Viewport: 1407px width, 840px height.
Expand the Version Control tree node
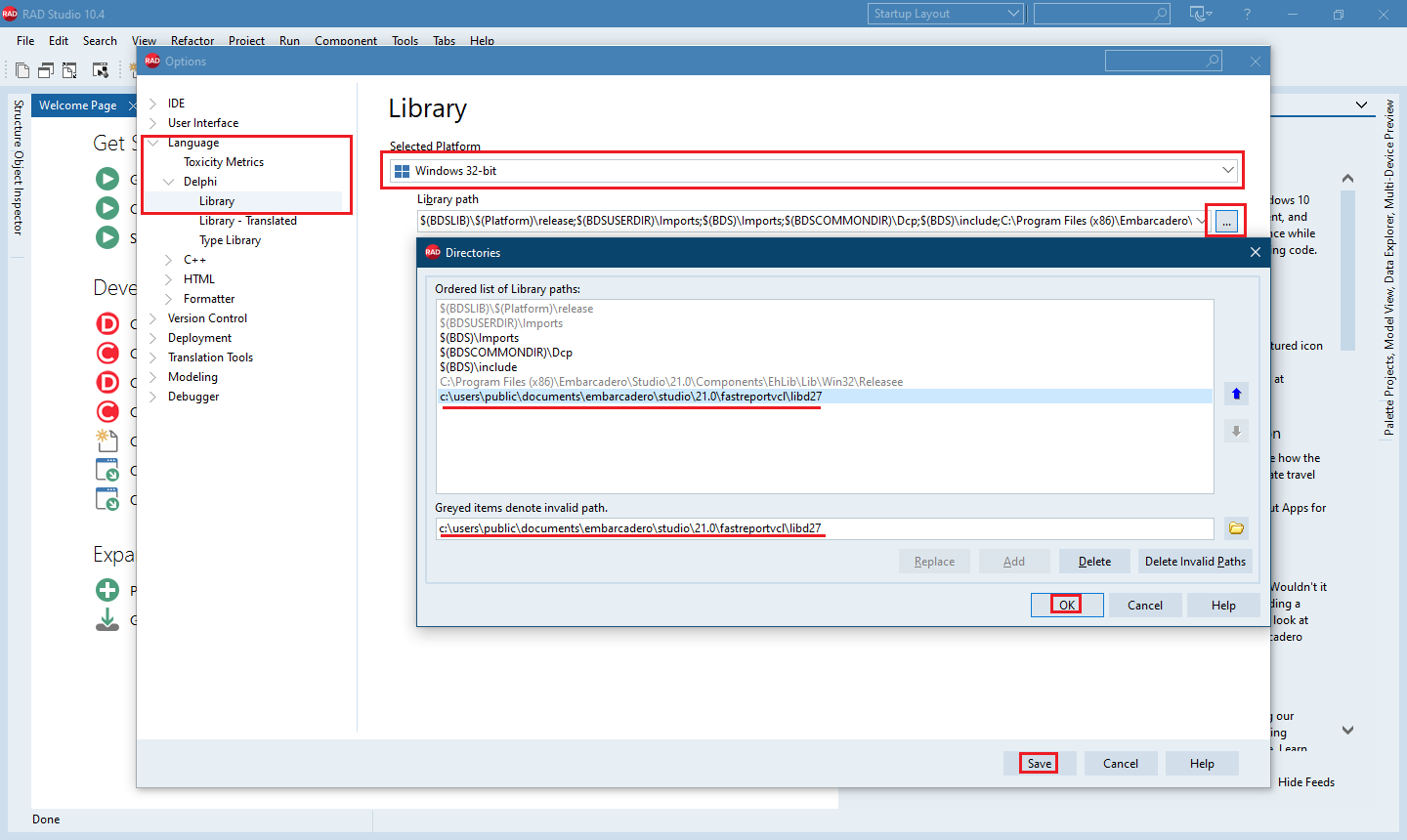152,318
